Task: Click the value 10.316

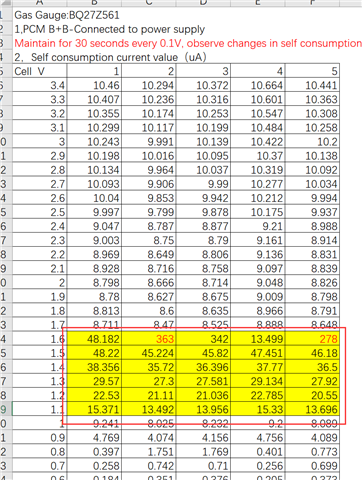Action: (x=203, y=99)
